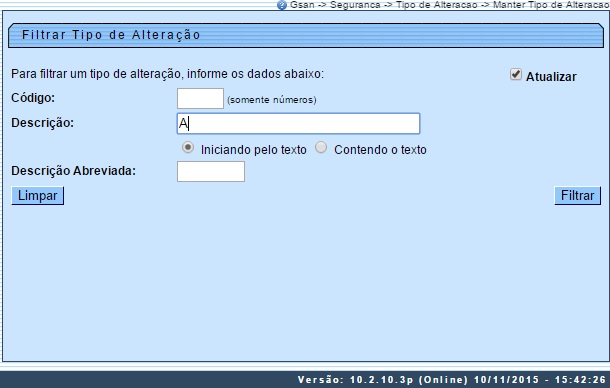
Task: Click the help question mark icon
Action: click(x=282, y=5)
